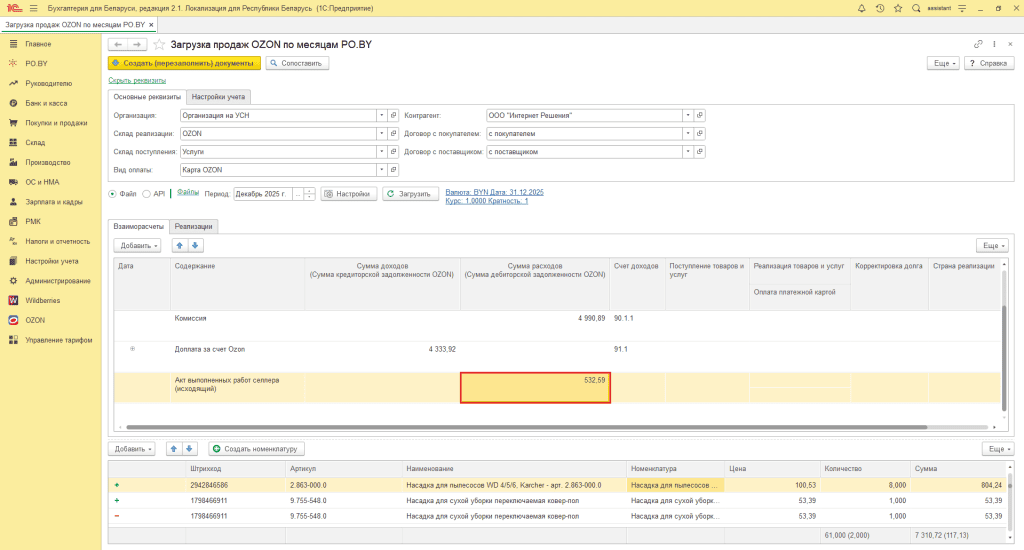Open upper table Добавить dropdown
Viewport: 1024px width, 550px height.
point(139,246)
